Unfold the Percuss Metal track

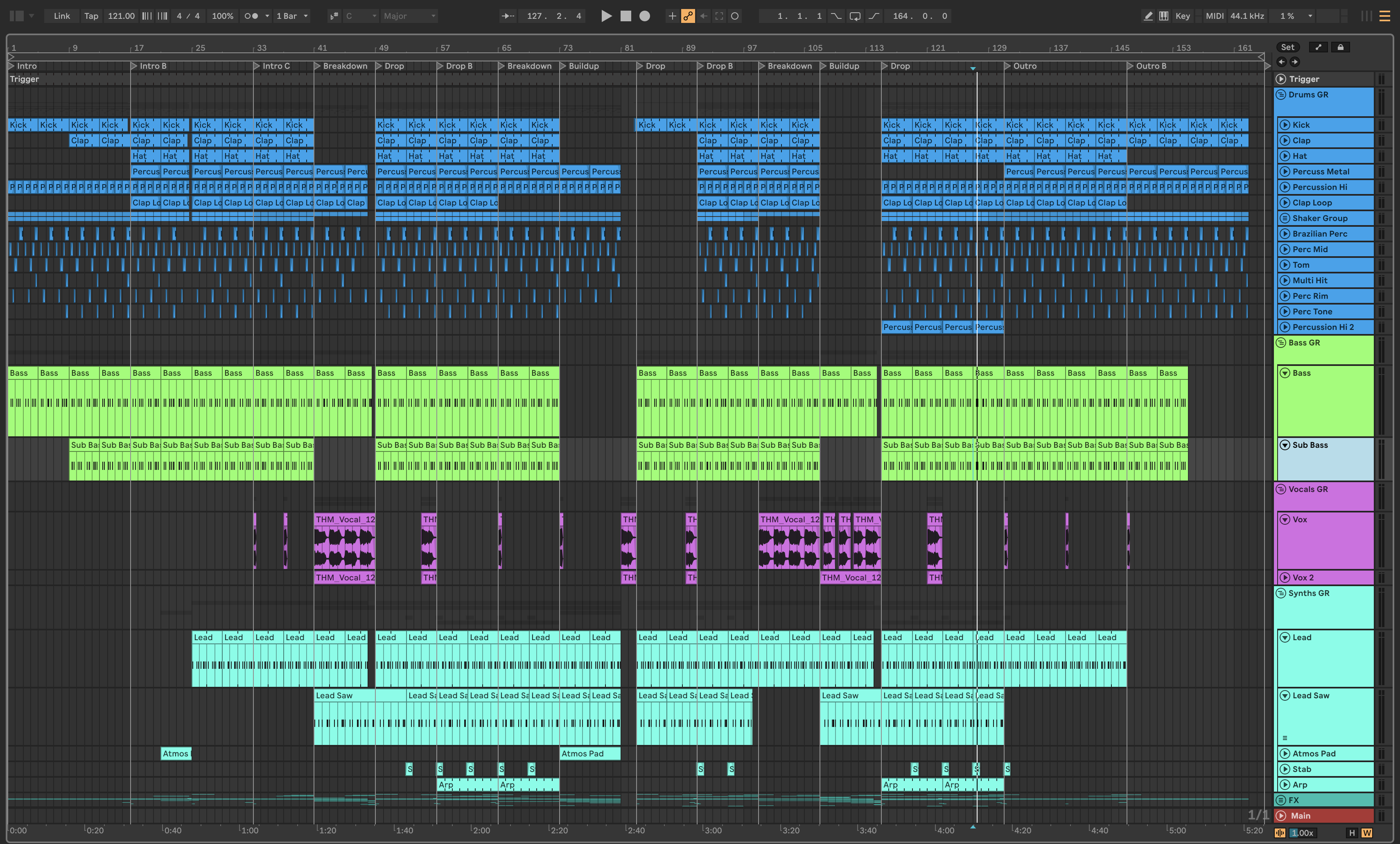click(1285, 172)
